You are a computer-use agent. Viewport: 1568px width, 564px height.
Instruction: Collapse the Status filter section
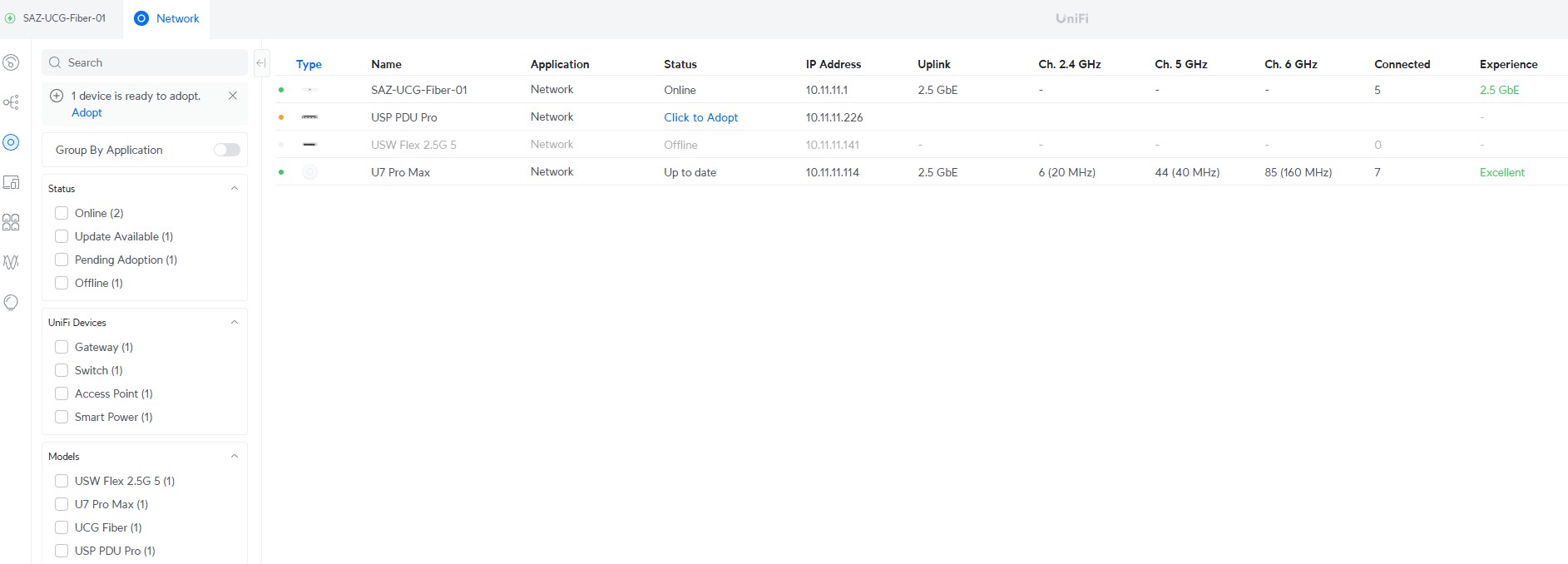(x=235, y=189)
